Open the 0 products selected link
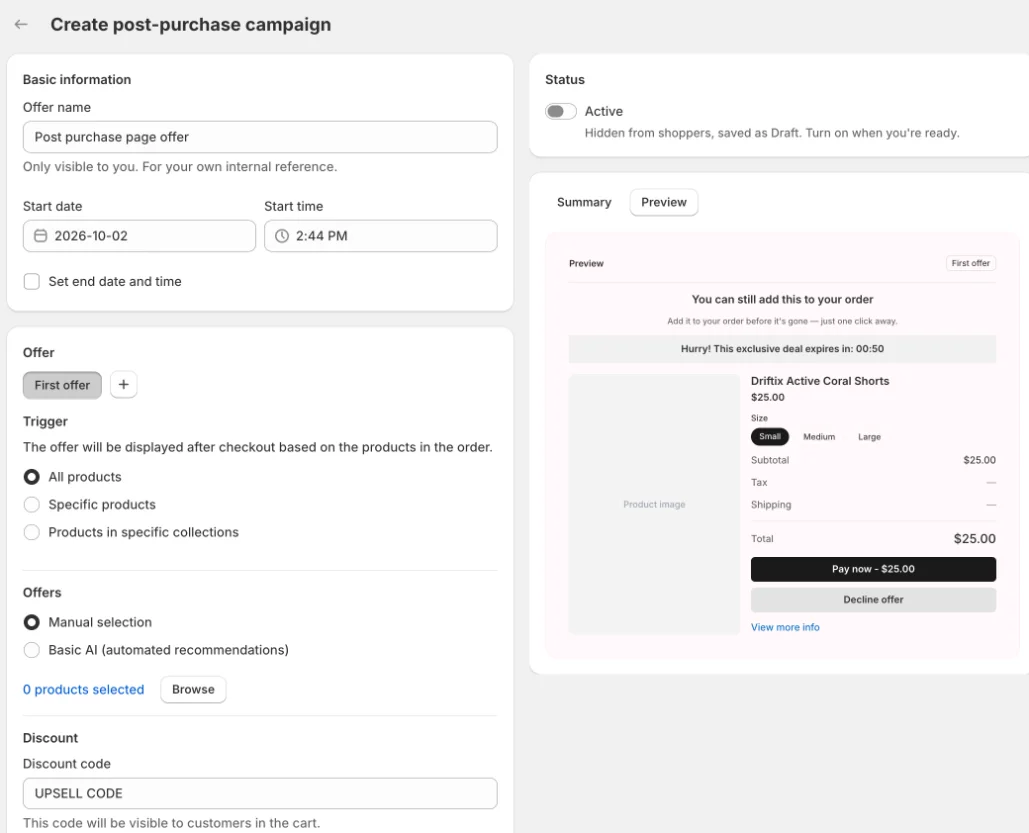Image resolution: width=1029 pixels, height=833 pixels. (83, 689)
